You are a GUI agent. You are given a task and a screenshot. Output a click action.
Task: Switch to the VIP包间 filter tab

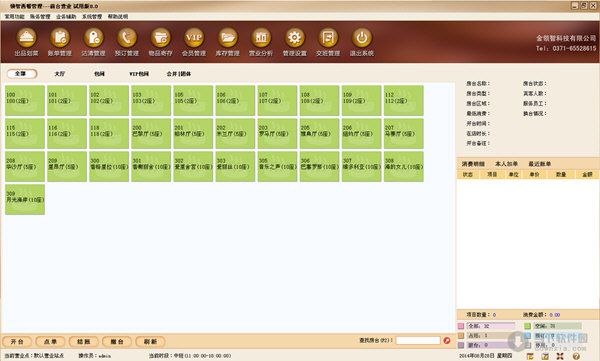coord(139,74)
